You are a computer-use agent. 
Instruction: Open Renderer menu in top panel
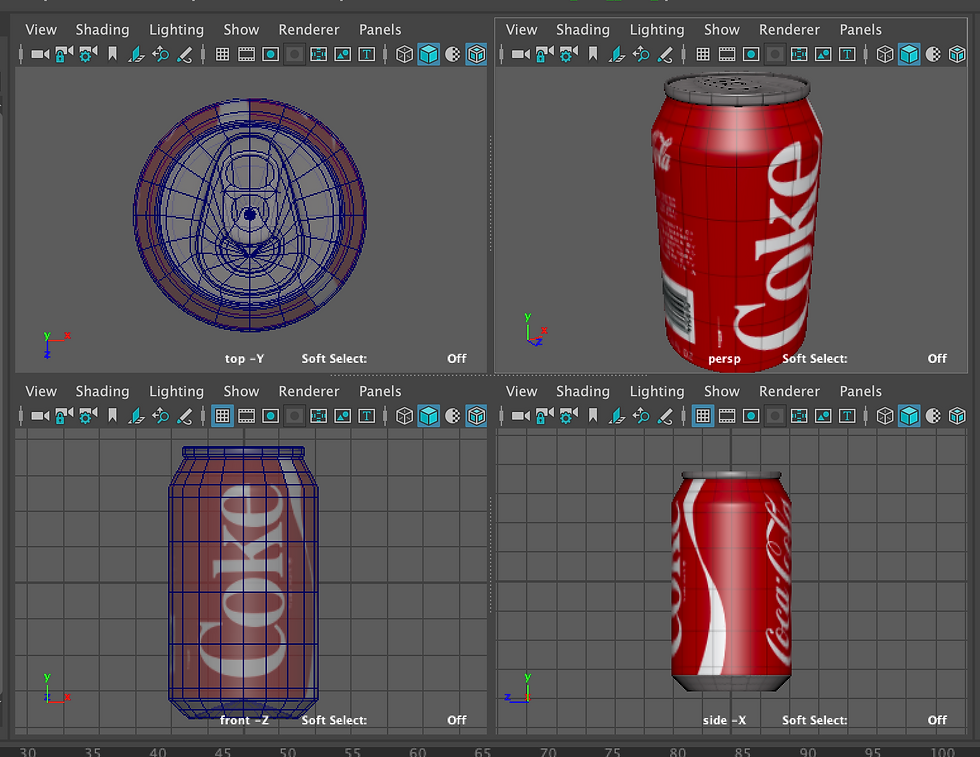pos(309,29)
